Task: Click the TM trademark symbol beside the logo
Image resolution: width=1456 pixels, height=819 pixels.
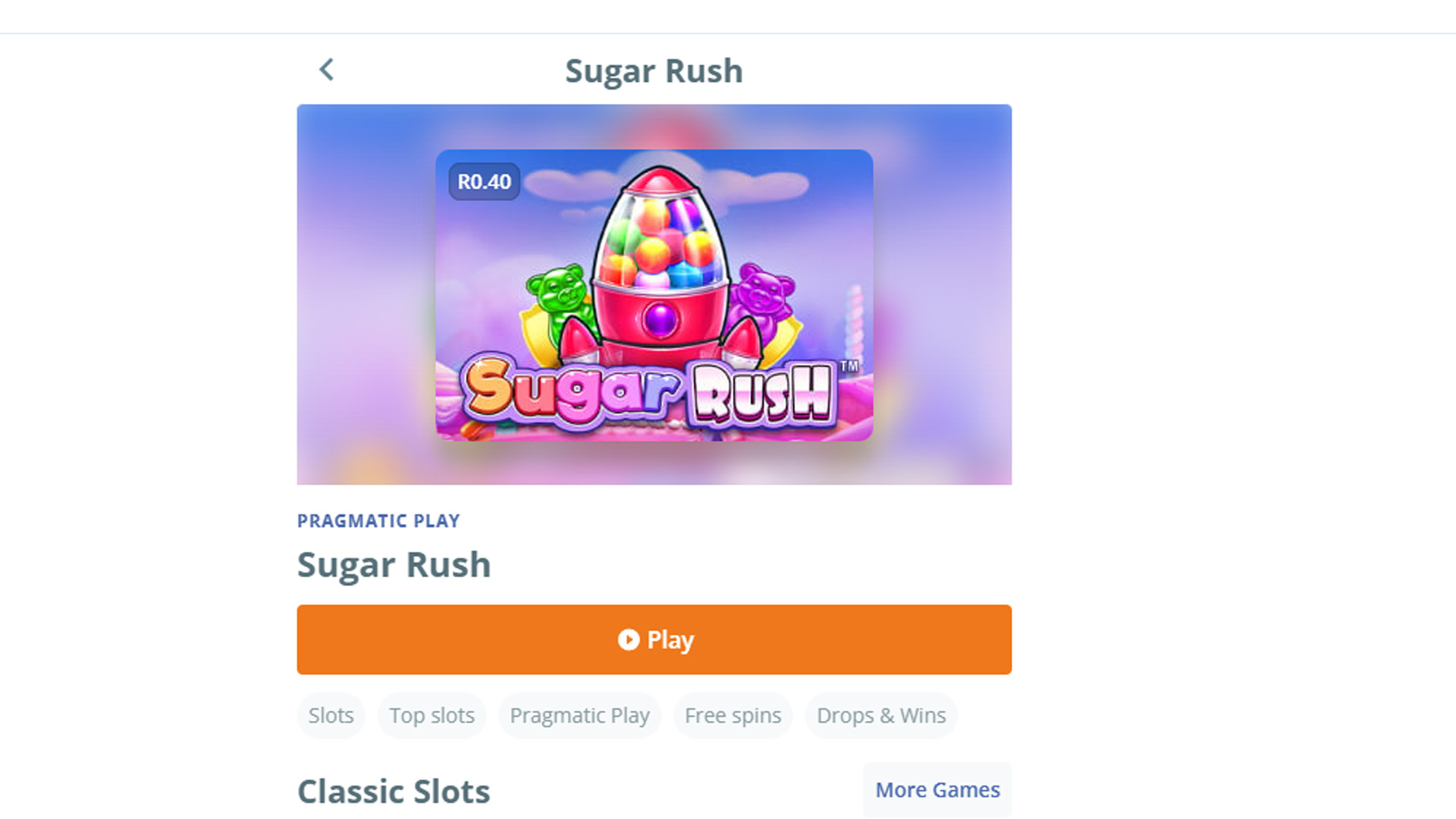Action: coord(849,366)
